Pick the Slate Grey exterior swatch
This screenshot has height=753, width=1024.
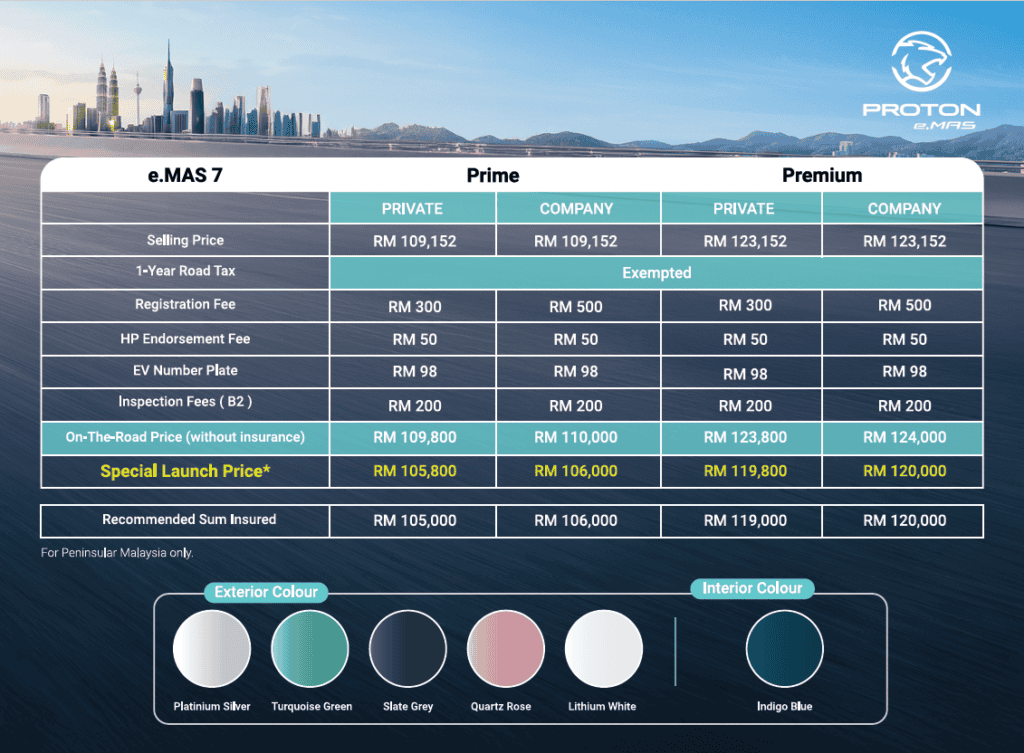(408, 650)
